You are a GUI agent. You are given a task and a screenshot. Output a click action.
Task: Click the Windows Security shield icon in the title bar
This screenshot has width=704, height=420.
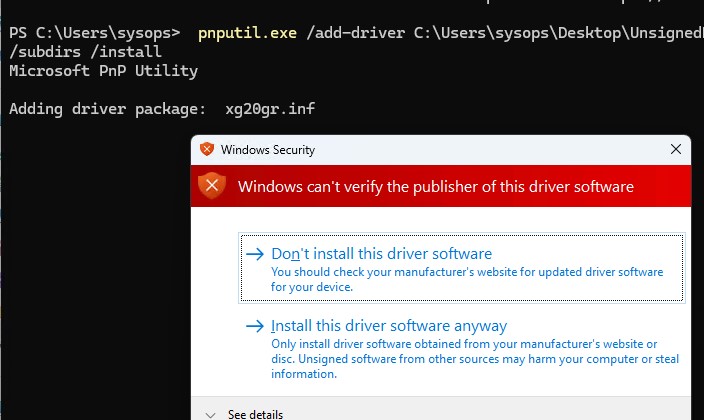(x=207, y=149)
